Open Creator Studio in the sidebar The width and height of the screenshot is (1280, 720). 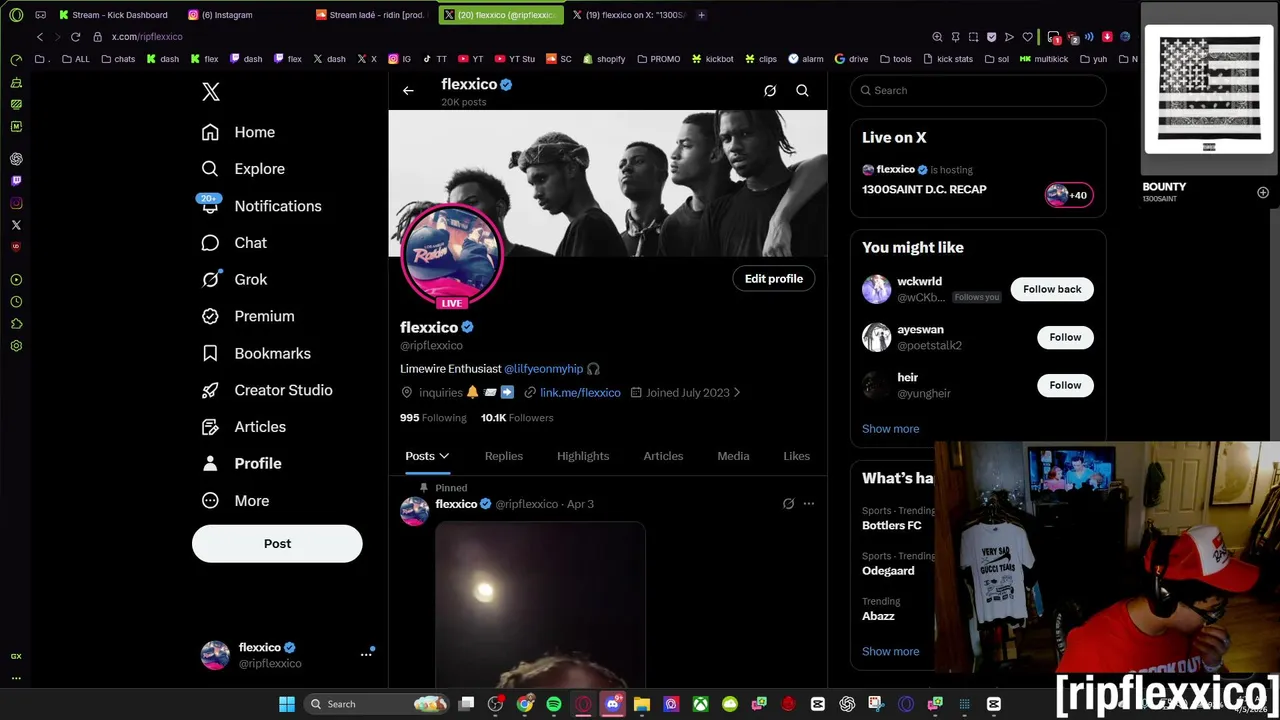point(266,390)
